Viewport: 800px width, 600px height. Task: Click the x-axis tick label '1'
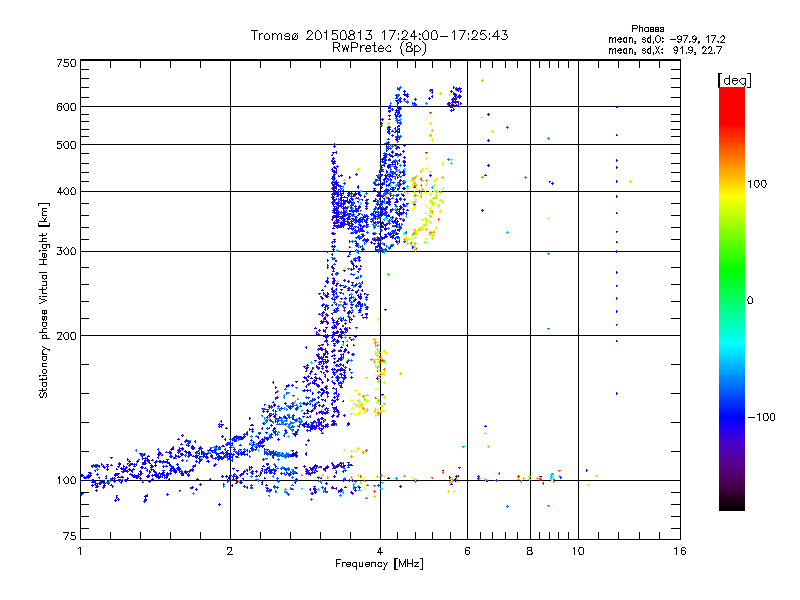pyautogui.click(x=80, y=551)
